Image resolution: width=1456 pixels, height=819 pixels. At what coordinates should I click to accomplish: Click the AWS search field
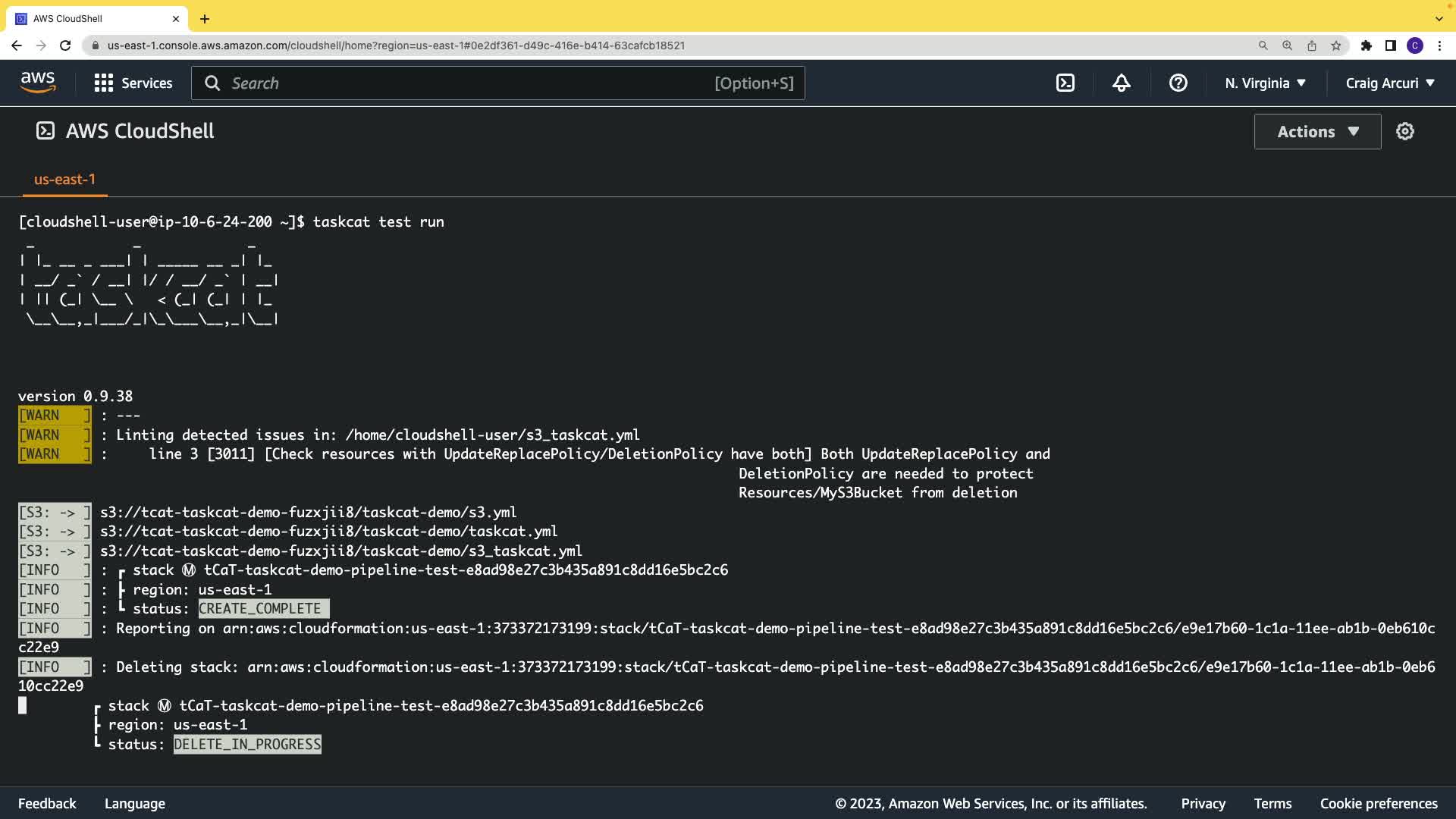(x=470, y=83)
